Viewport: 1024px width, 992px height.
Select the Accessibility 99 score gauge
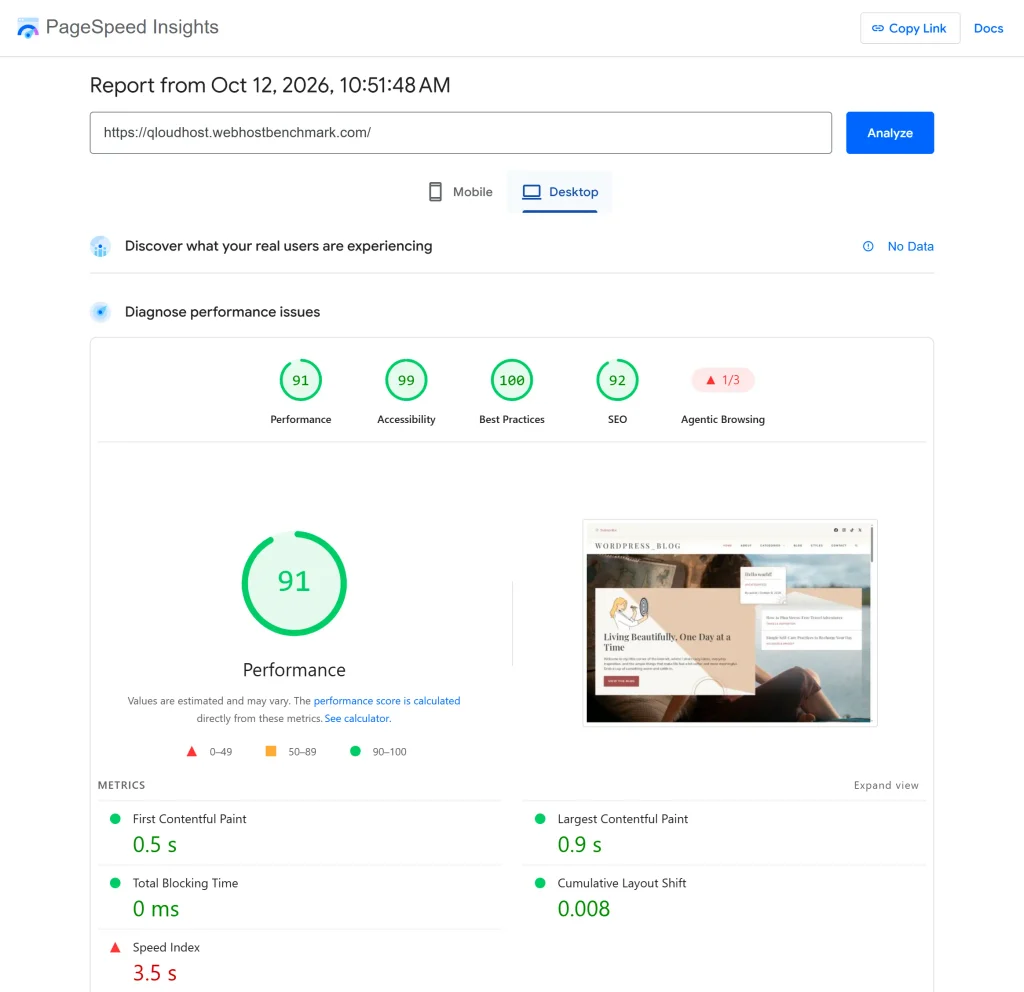[x=406, y=380]
